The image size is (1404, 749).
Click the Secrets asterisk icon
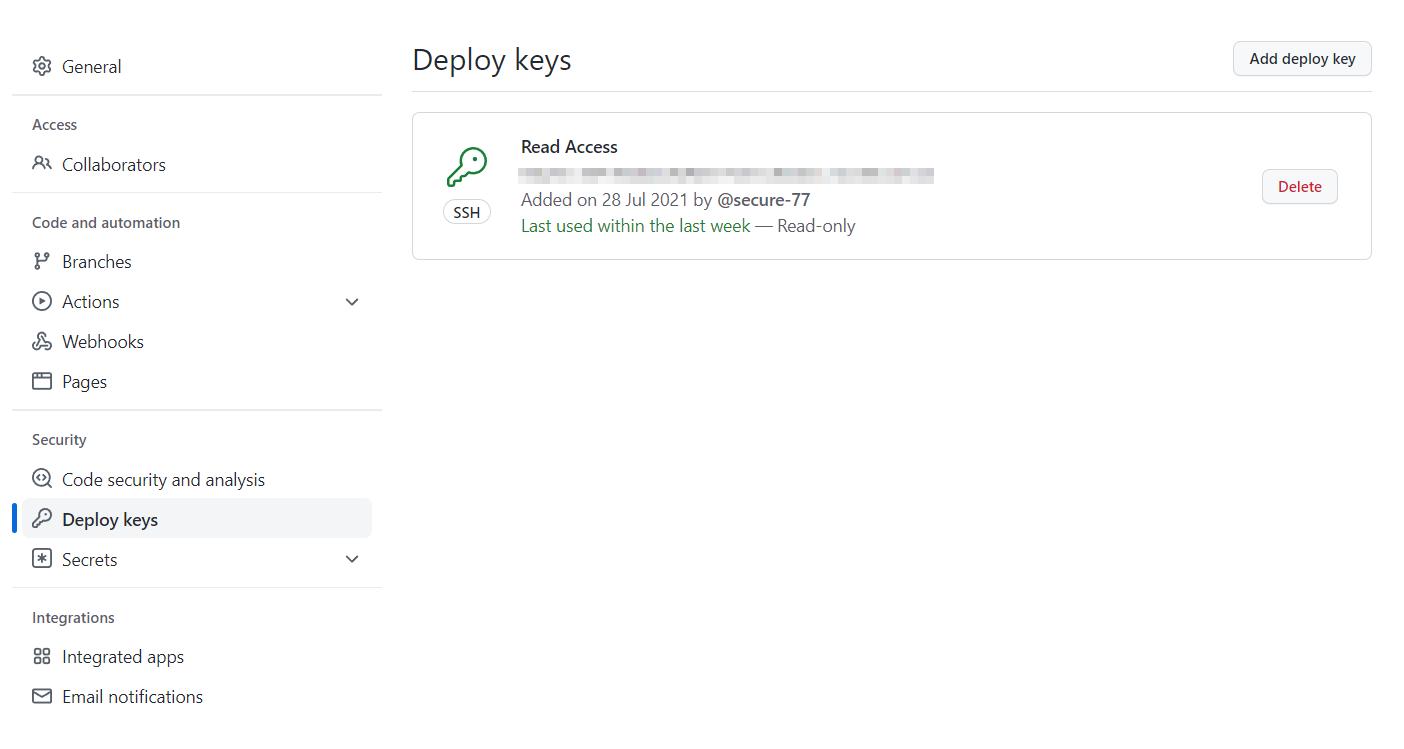tap(42, 560)
